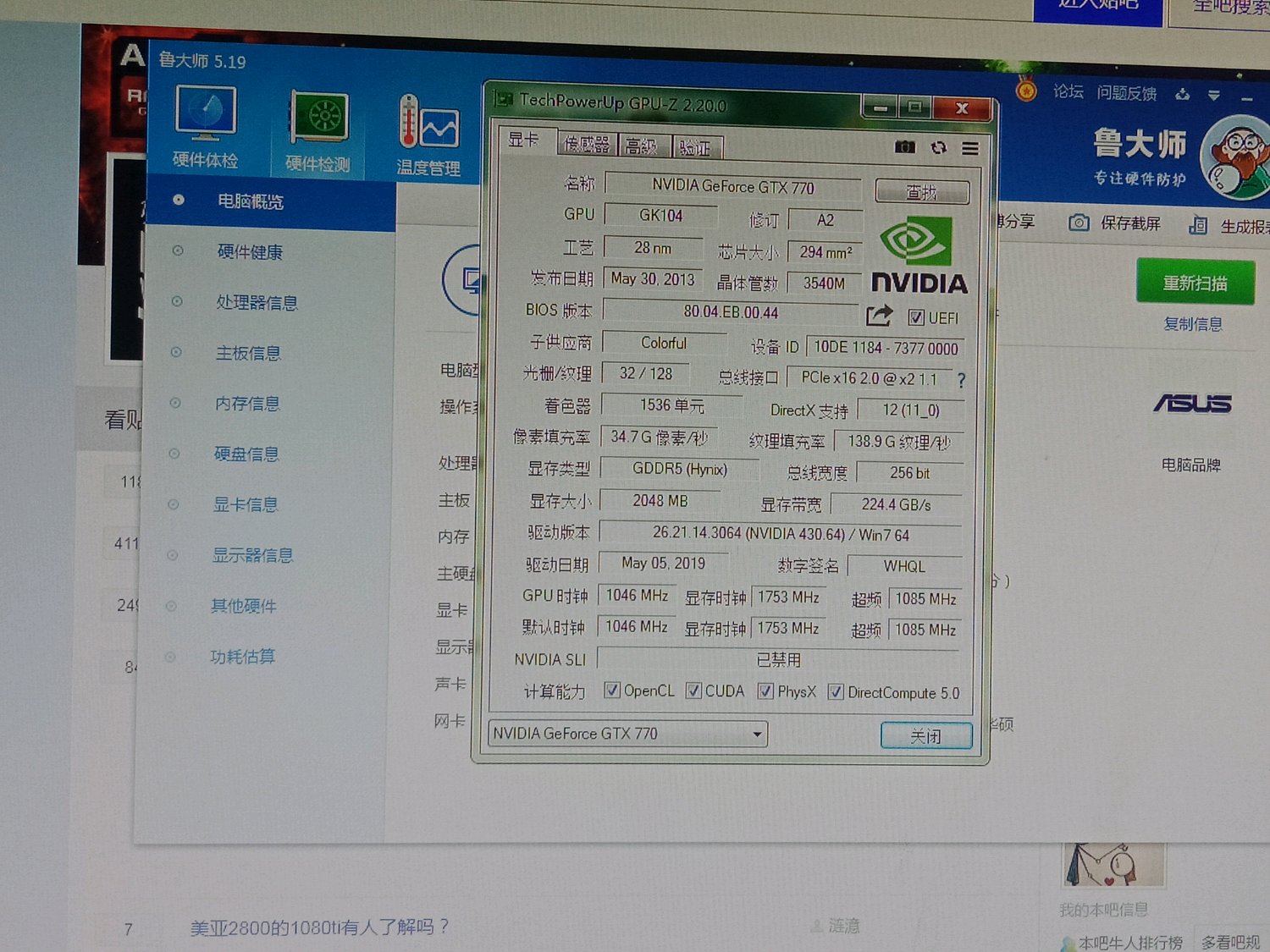Open 温度管理 in 鲁大师 toolbar
1270x952 pixels.
pyautogui.click(x=428, y=135)
